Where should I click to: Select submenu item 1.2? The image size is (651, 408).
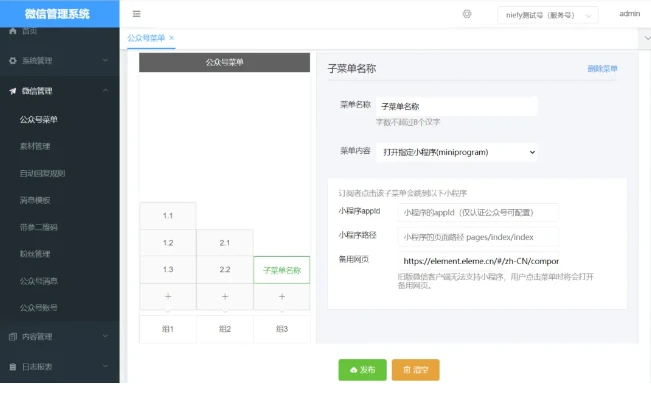pos(168,243)
